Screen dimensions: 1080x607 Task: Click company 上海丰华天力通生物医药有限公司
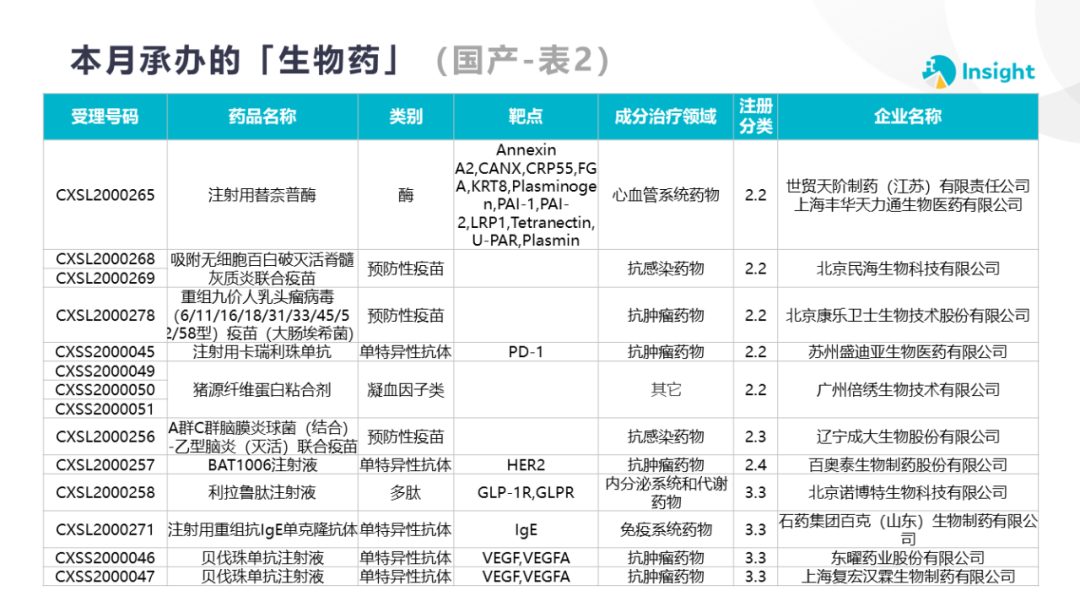(908, 205)
